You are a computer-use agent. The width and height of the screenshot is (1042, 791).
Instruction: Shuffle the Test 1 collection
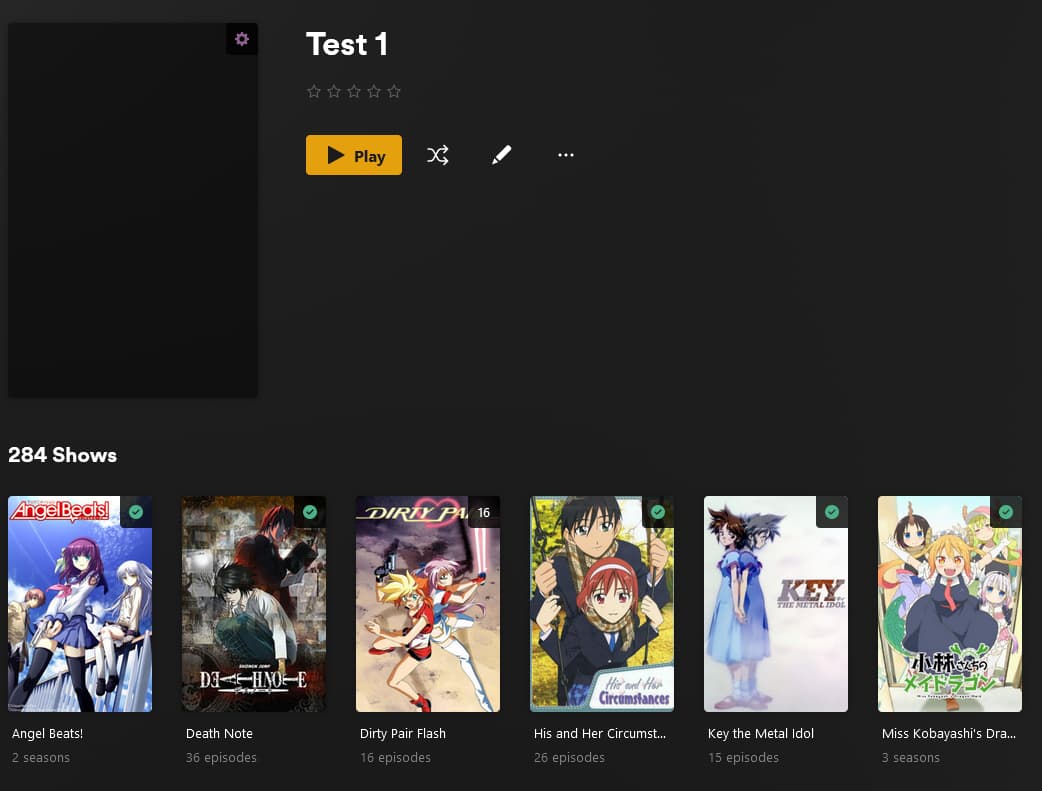tap(437, 156)
